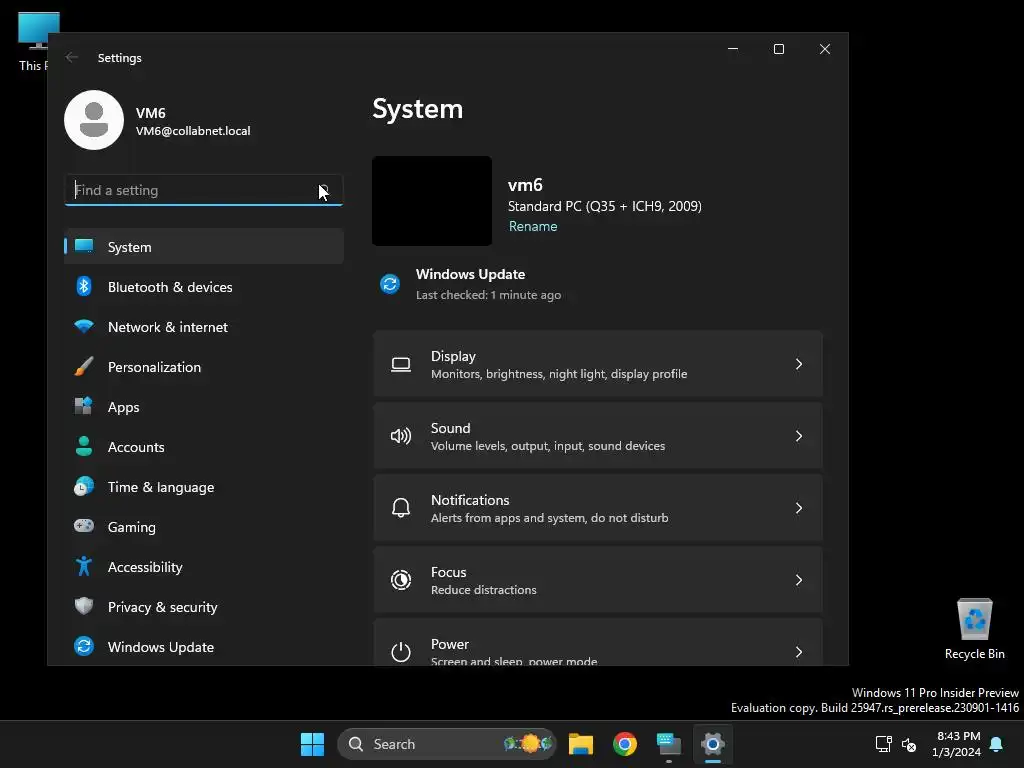Open Display monitors and brightness settings
The height and width of the screenshot is (768, 1024).
tap(598, 364)
